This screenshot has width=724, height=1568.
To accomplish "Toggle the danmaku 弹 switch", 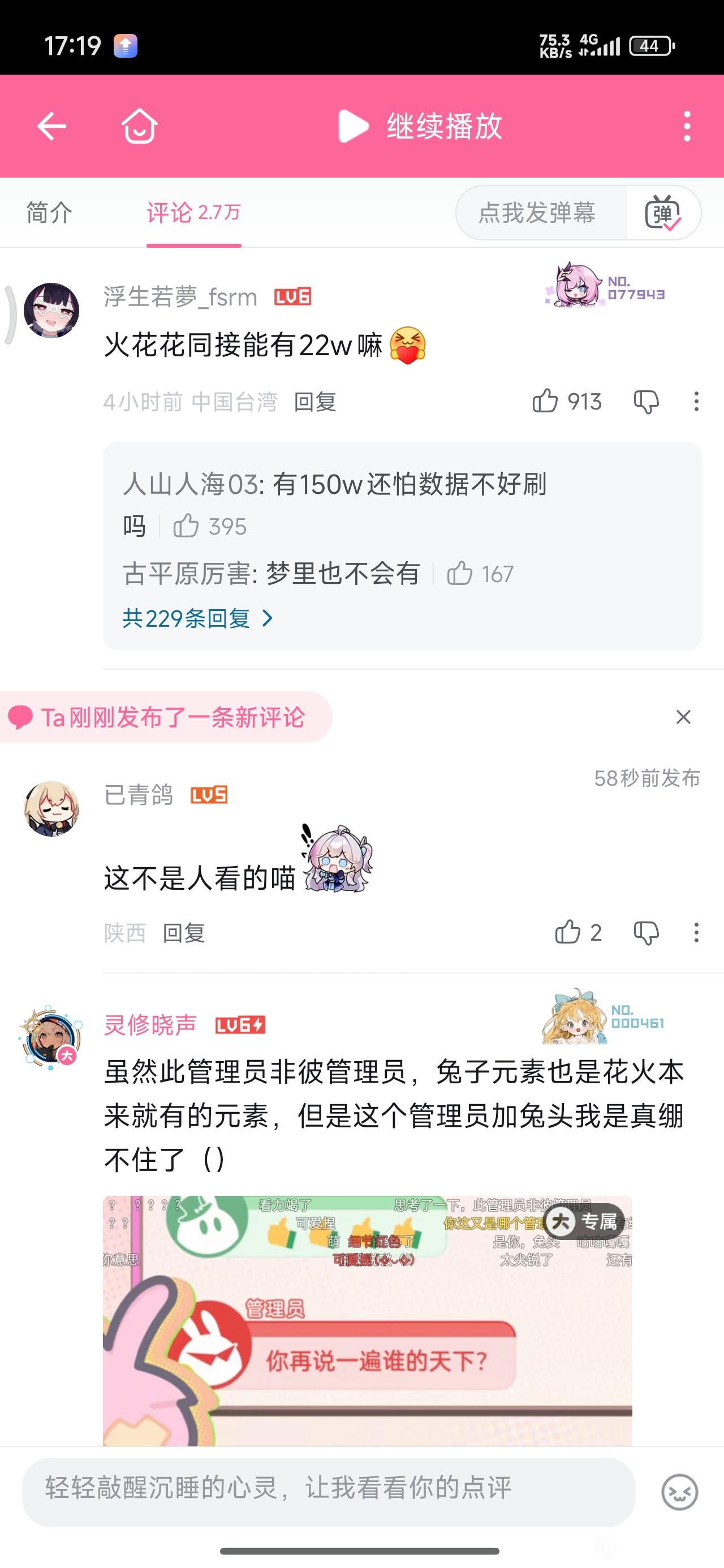I will pyautogui.click(x=663, y=213).
